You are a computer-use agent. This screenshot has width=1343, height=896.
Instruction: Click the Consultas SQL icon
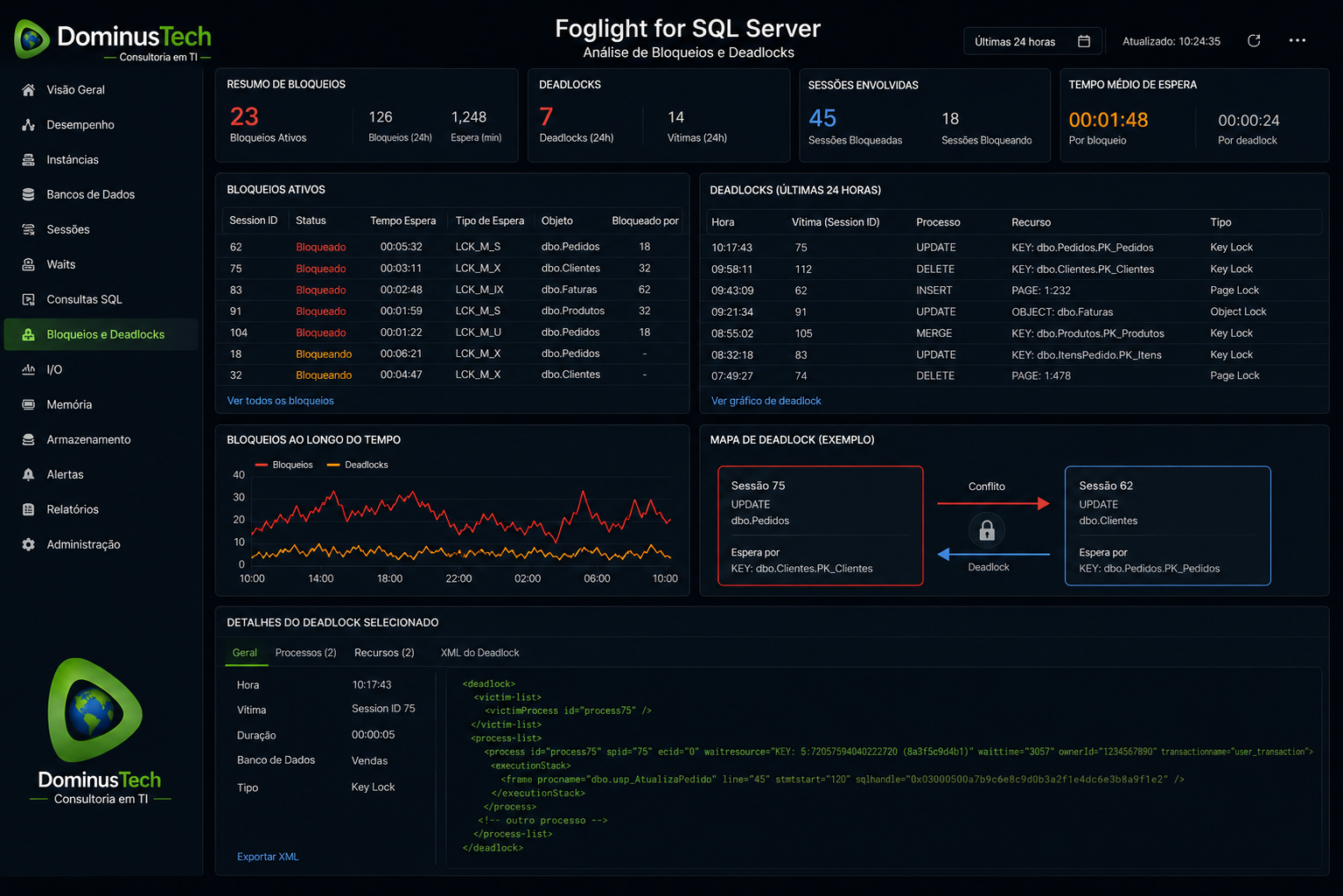click(x=28, y=299)
